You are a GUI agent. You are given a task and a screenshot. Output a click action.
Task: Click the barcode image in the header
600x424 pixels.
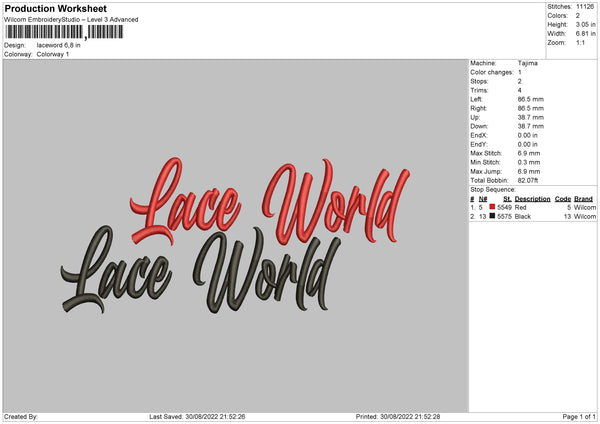pos(64,32)
